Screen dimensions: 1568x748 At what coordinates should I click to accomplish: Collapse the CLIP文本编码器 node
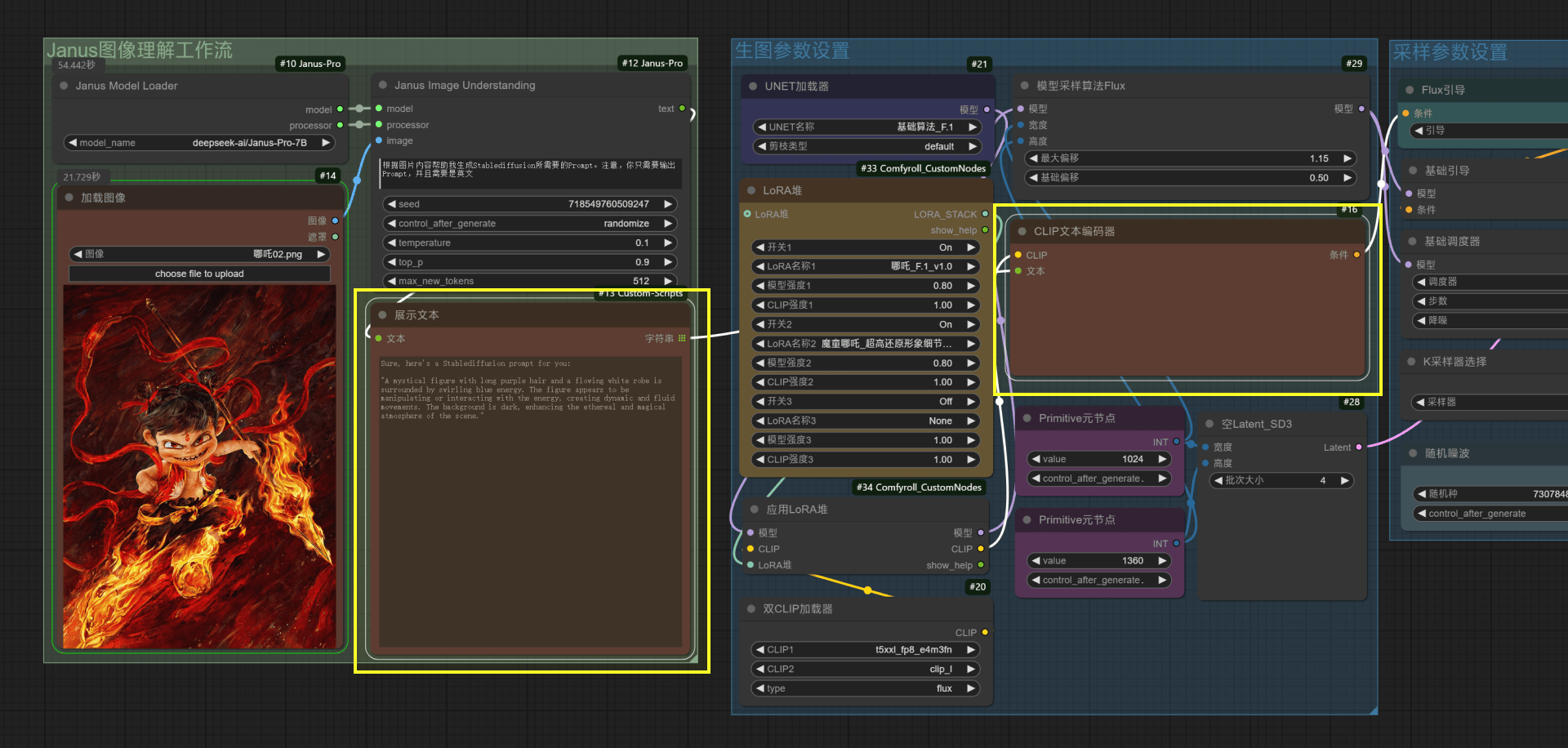coord(1022,231)
